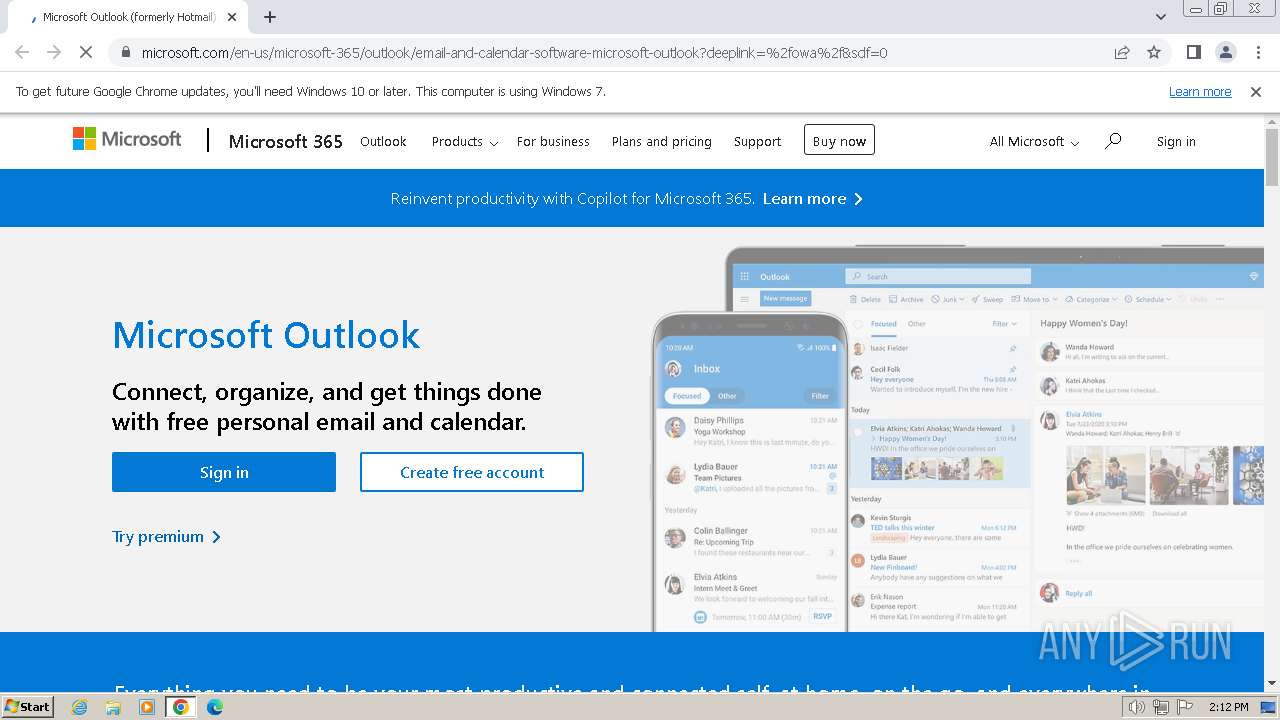1280x720 pixels.
Task: Click the blue Sign in button
Action: click(x=224, y=472)
